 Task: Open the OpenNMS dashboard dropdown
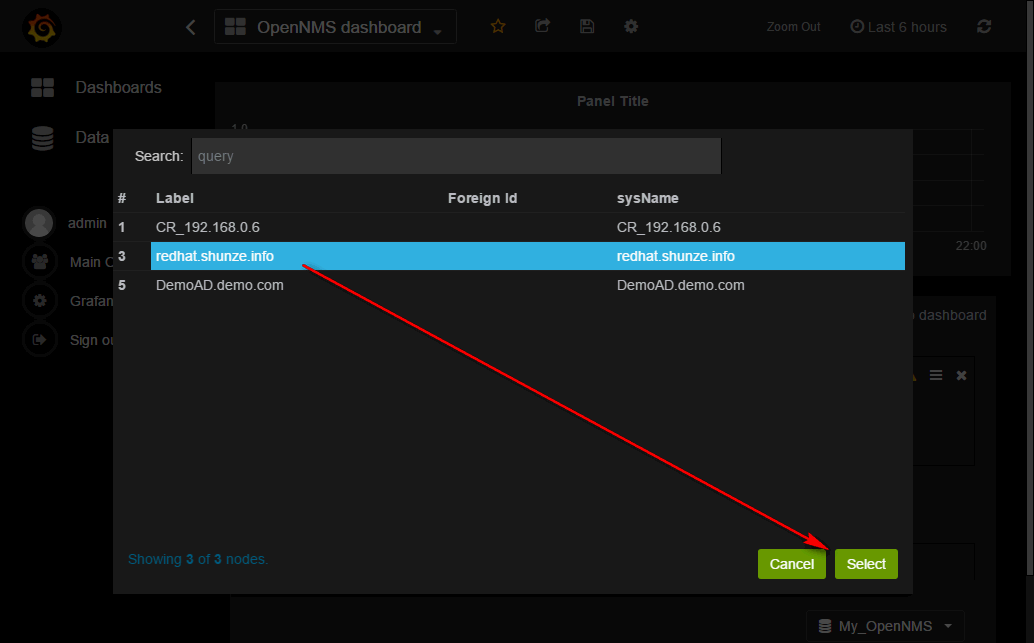coord(335,27)
